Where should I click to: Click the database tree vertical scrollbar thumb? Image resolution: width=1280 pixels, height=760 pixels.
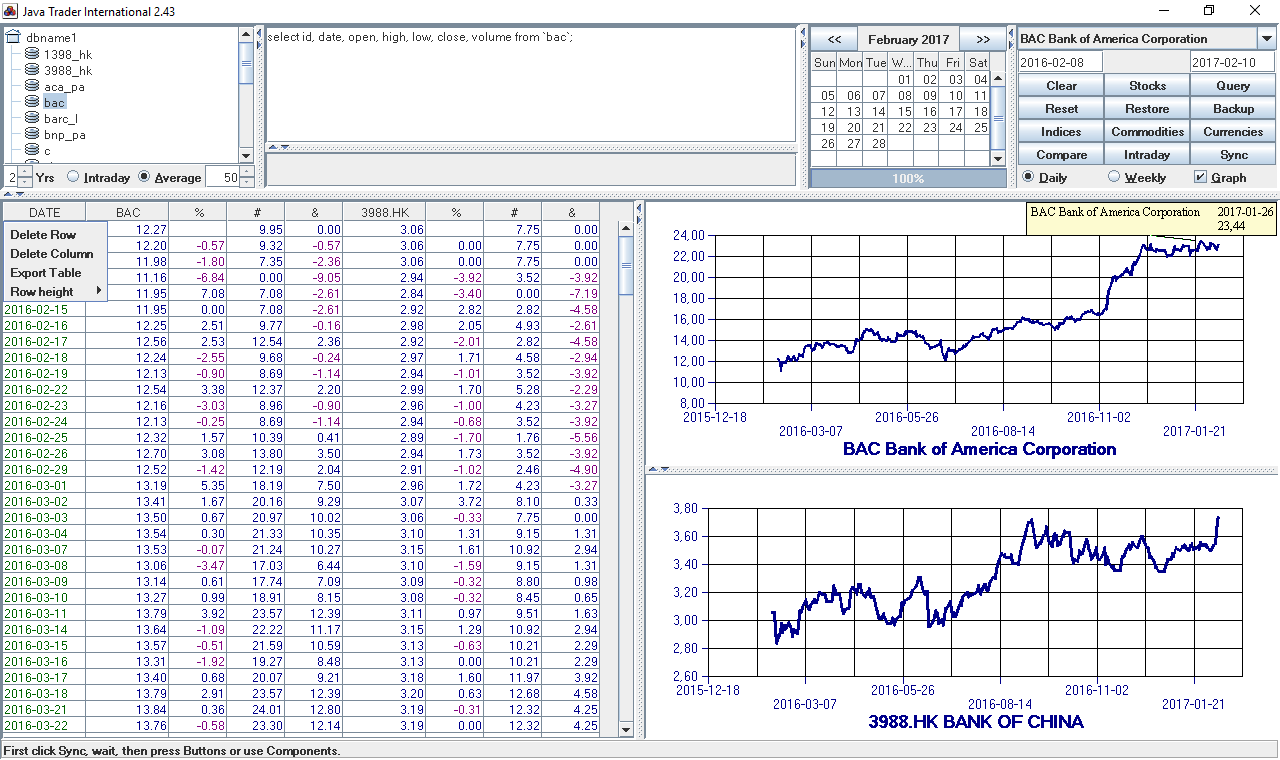(x=246, y=63)
